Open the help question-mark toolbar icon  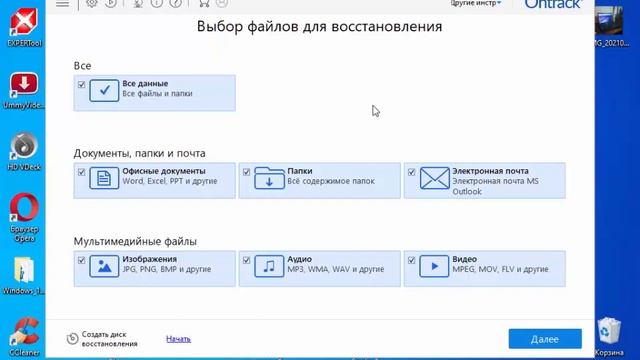click(x=176, y=3)
